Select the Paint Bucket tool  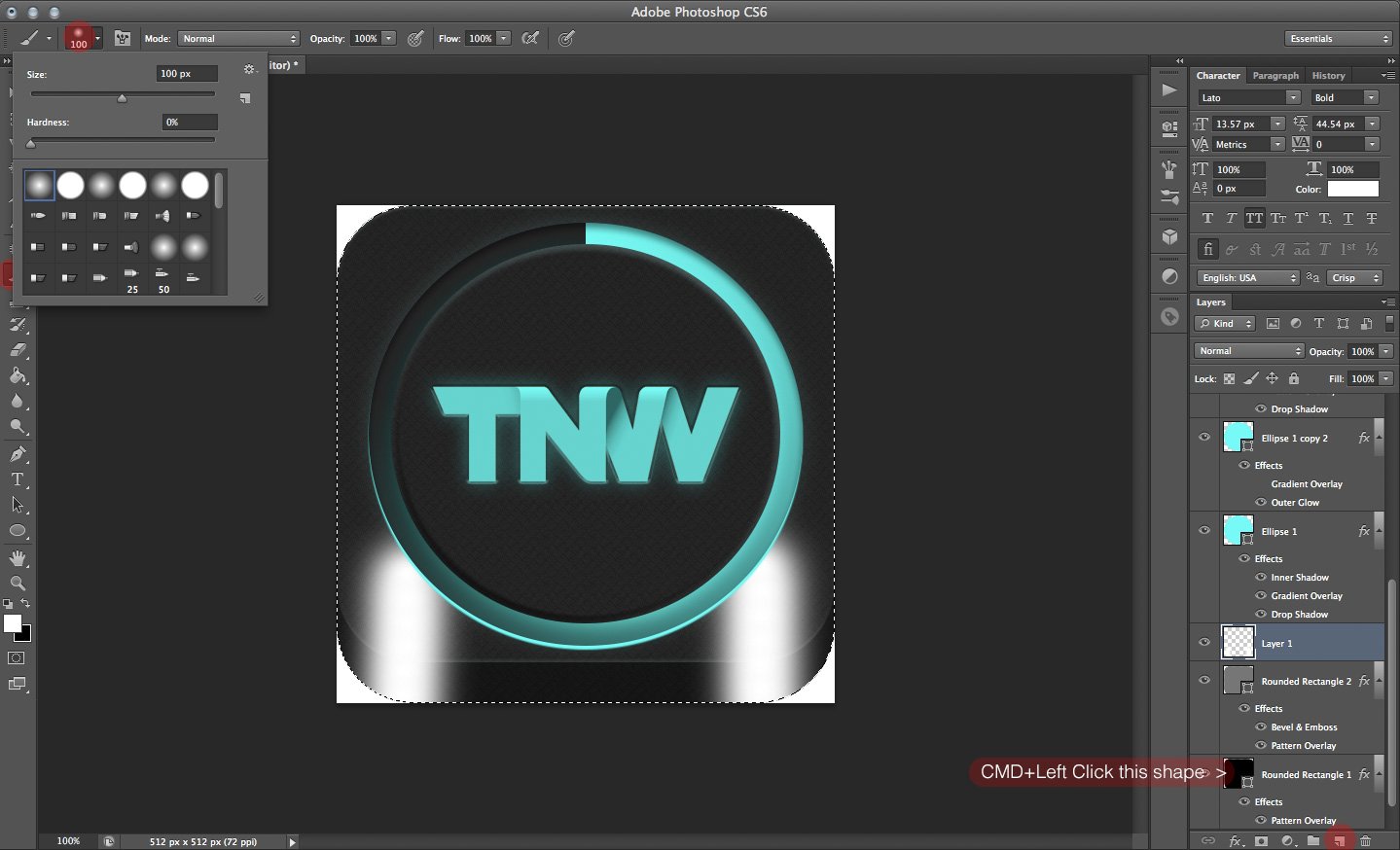(x=18, y=375)
